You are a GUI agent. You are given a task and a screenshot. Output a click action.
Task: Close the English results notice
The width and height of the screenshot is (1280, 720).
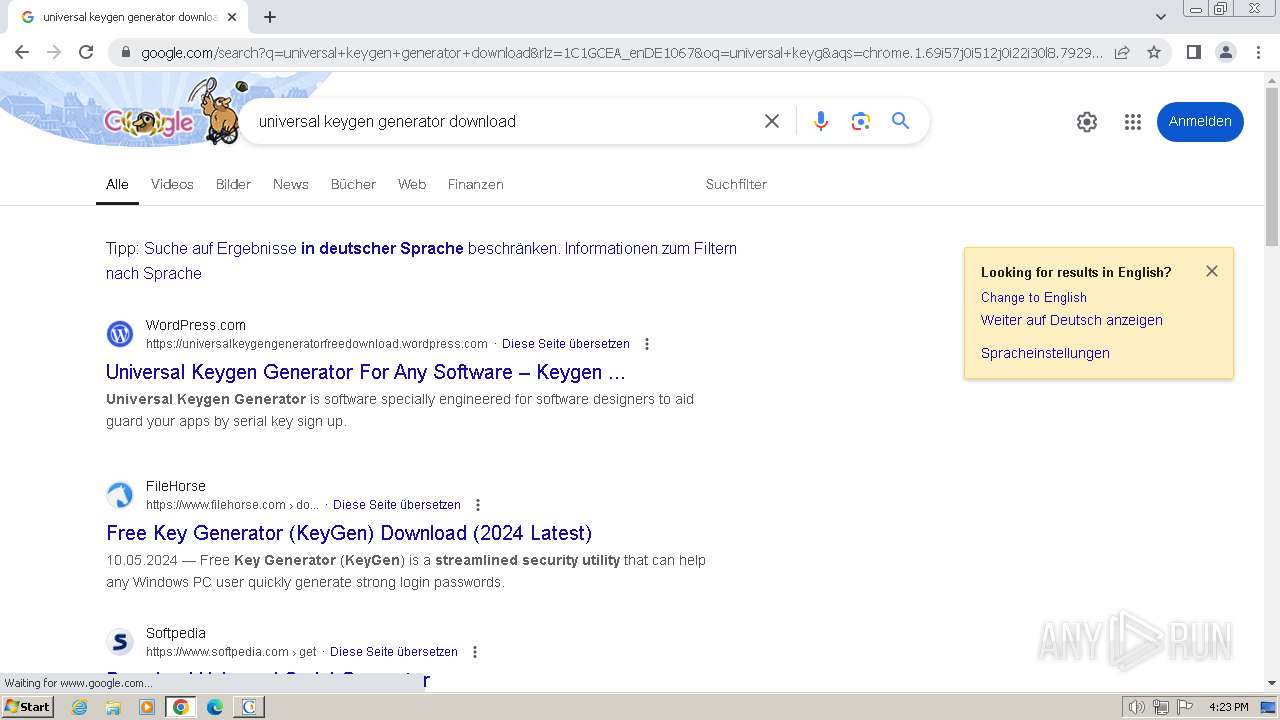coord(1212,271)
